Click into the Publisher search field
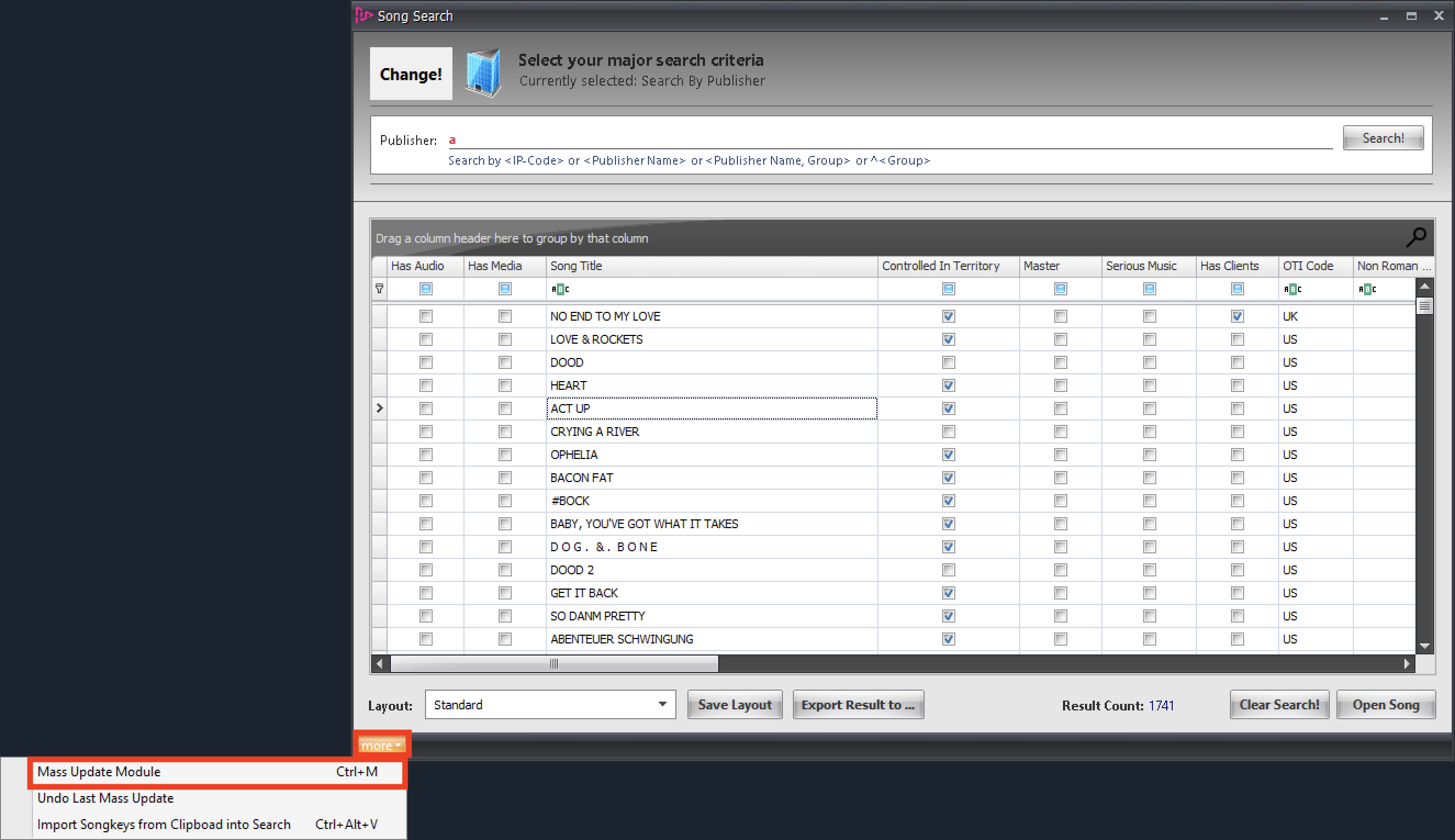The width and height of the screenshot is (1455, 840). (x=888, y=139)
